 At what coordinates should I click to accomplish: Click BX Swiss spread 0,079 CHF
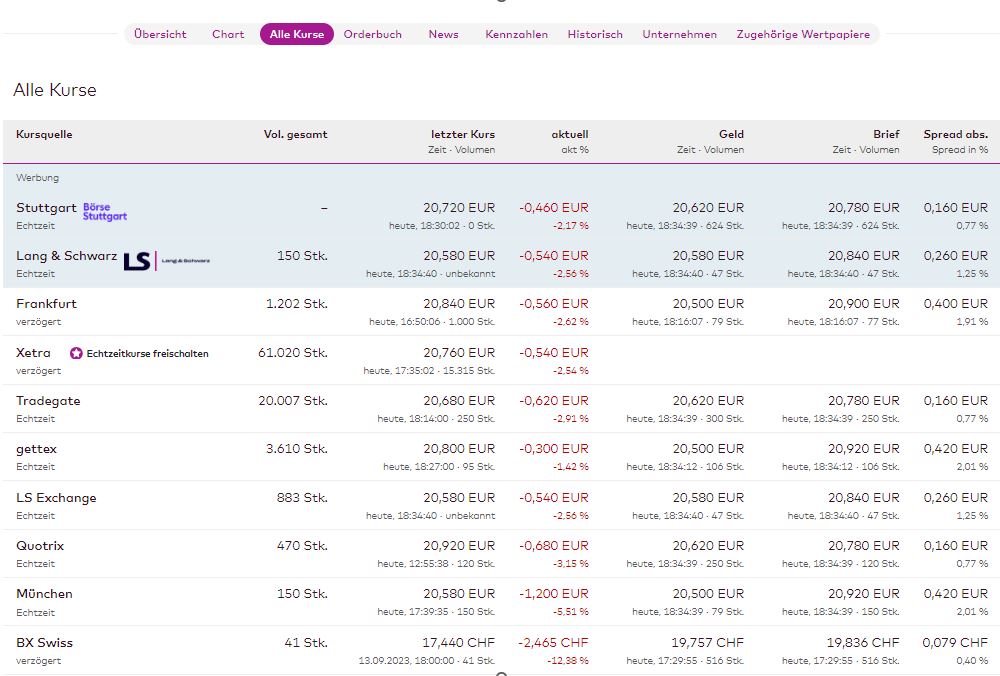coord(955,642)
